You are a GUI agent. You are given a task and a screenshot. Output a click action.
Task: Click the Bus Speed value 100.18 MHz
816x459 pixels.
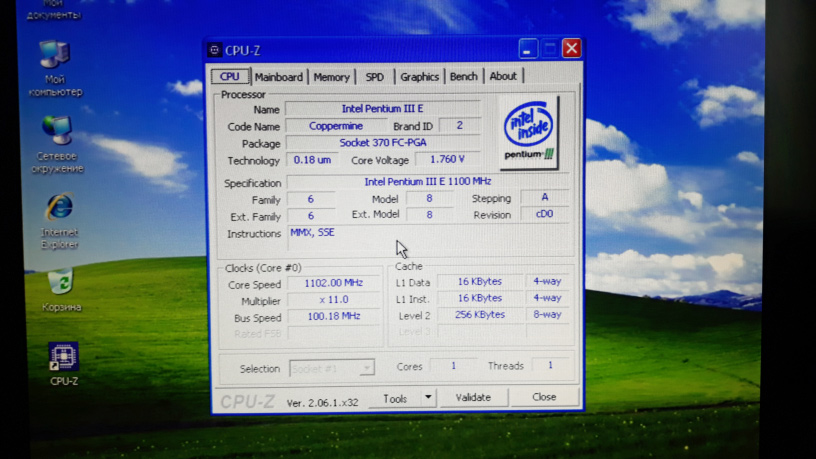point(334,316)
